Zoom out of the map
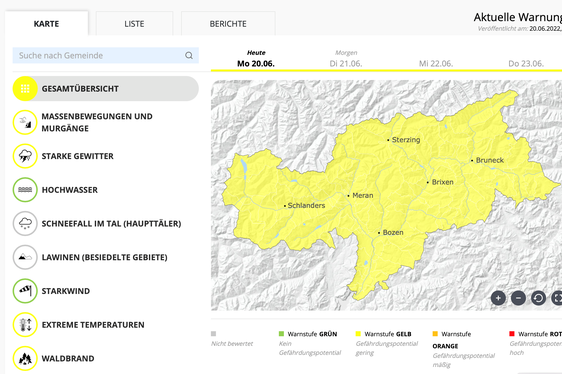 tap(518, 298)
